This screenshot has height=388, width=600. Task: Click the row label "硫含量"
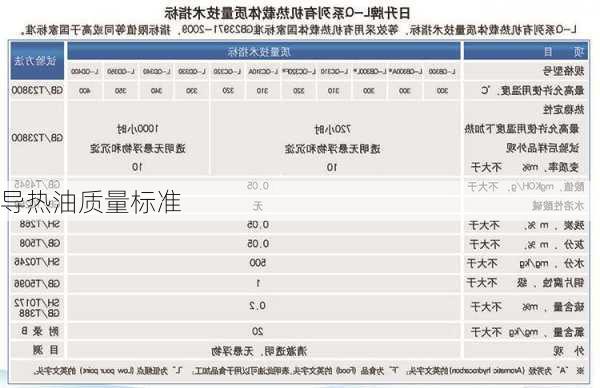(569, 306)
